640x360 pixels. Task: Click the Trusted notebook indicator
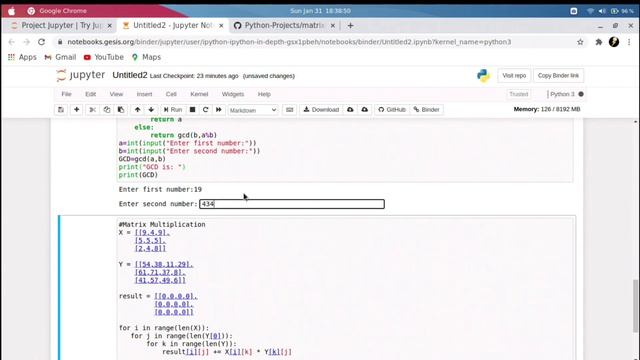coord(518,94)
